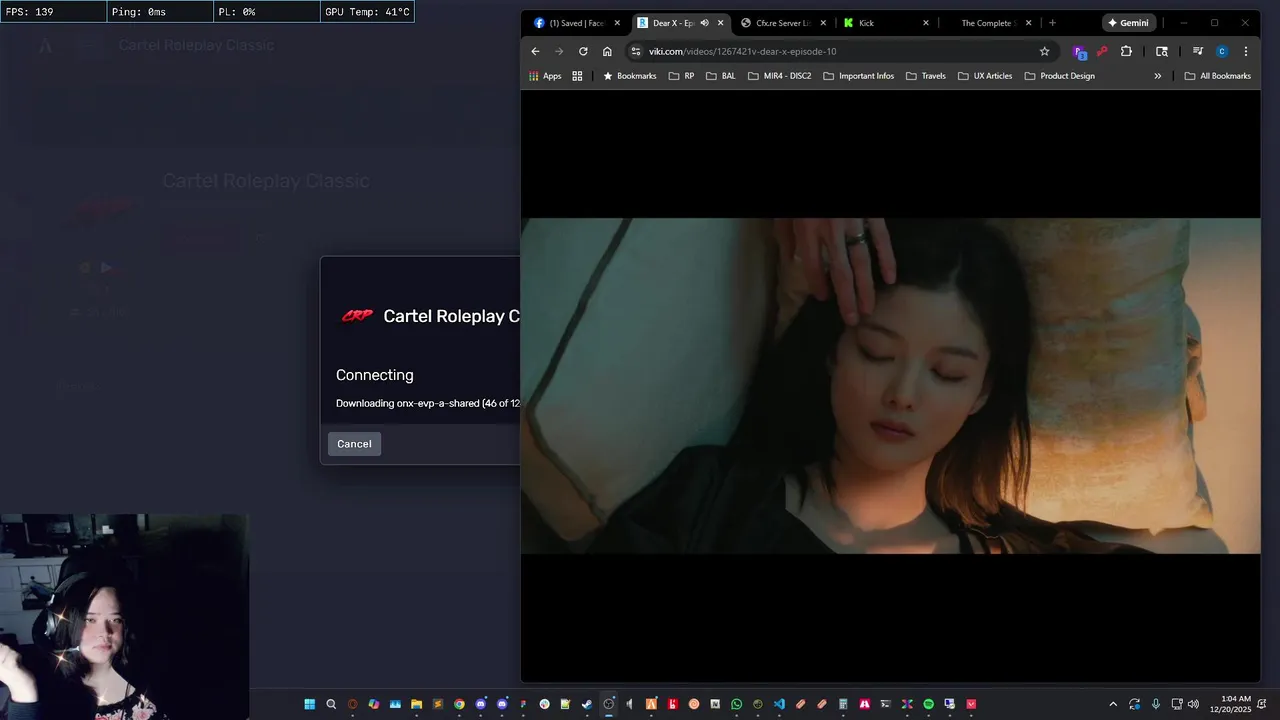
Task: Open Figma from taskbar
Action: tap(523, 704)
